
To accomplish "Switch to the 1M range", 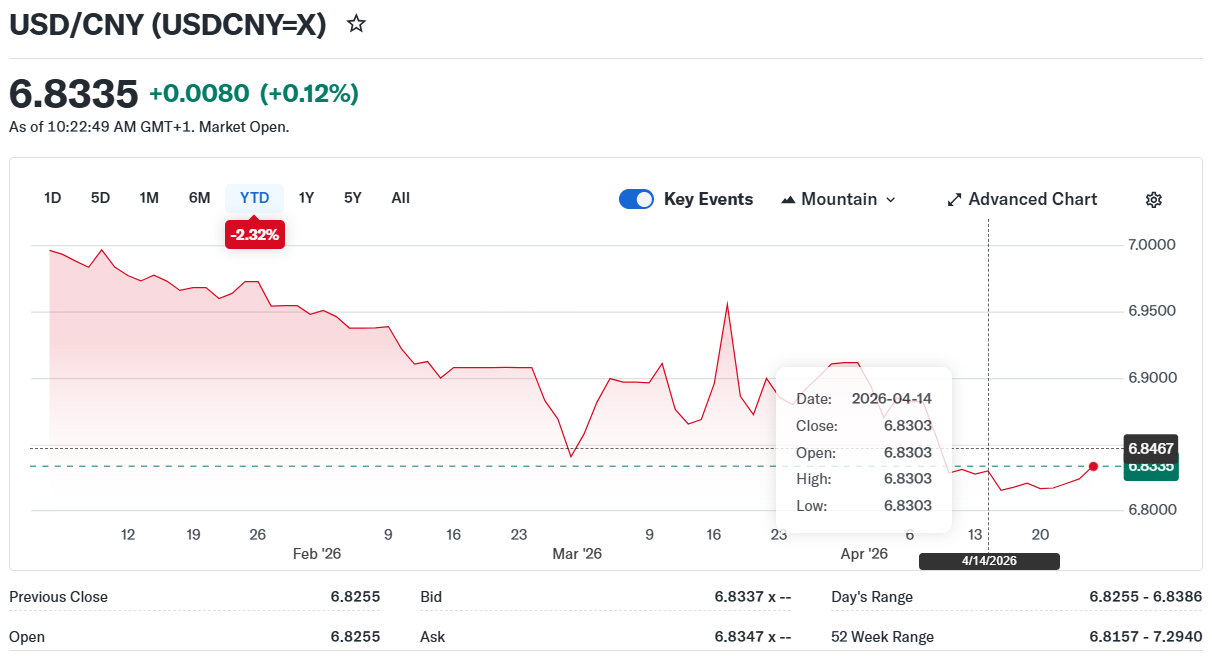I will tap(149, 198).
